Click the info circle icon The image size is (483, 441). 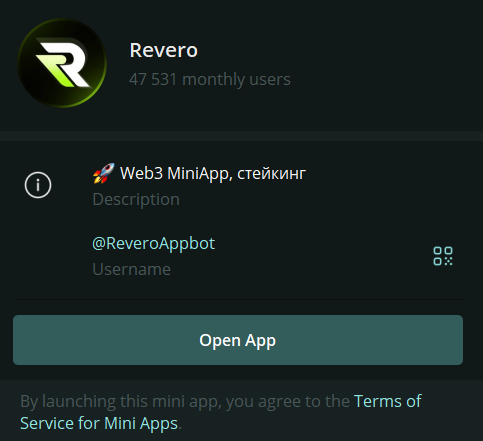tap(38, 185)
